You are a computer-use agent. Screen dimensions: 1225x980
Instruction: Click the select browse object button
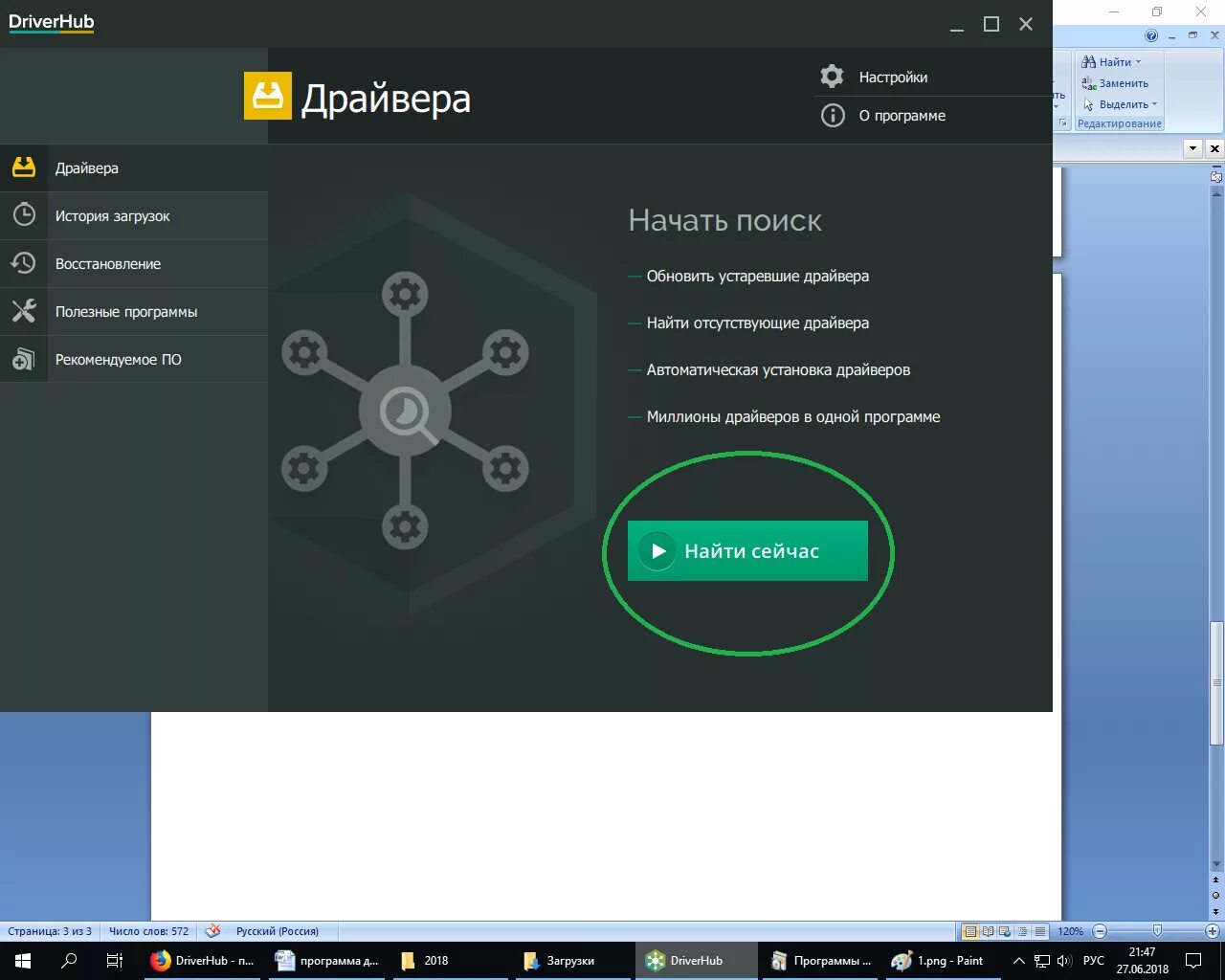tap(1216, 896)
